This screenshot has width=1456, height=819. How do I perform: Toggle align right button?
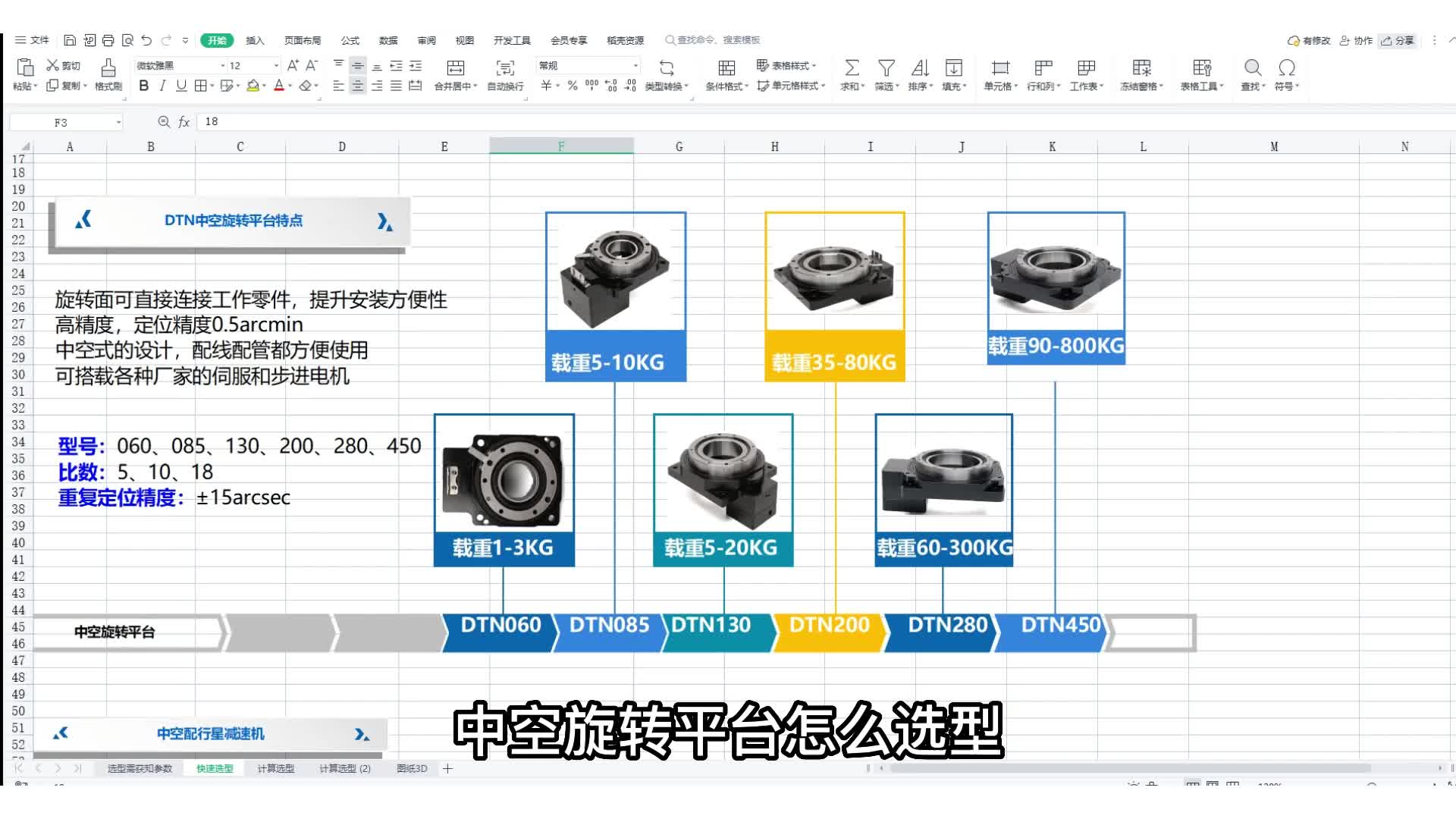(x=377, y=86)
